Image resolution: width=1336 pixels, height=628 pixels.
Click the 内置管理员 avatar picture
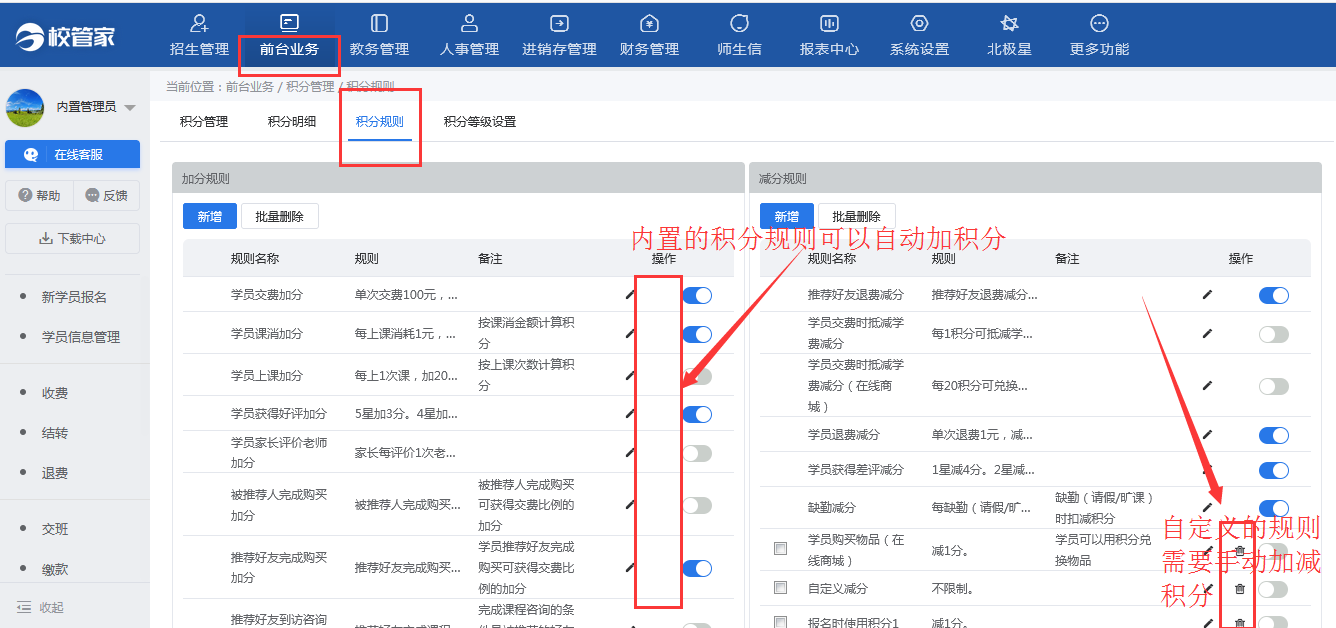pos(25,107)
